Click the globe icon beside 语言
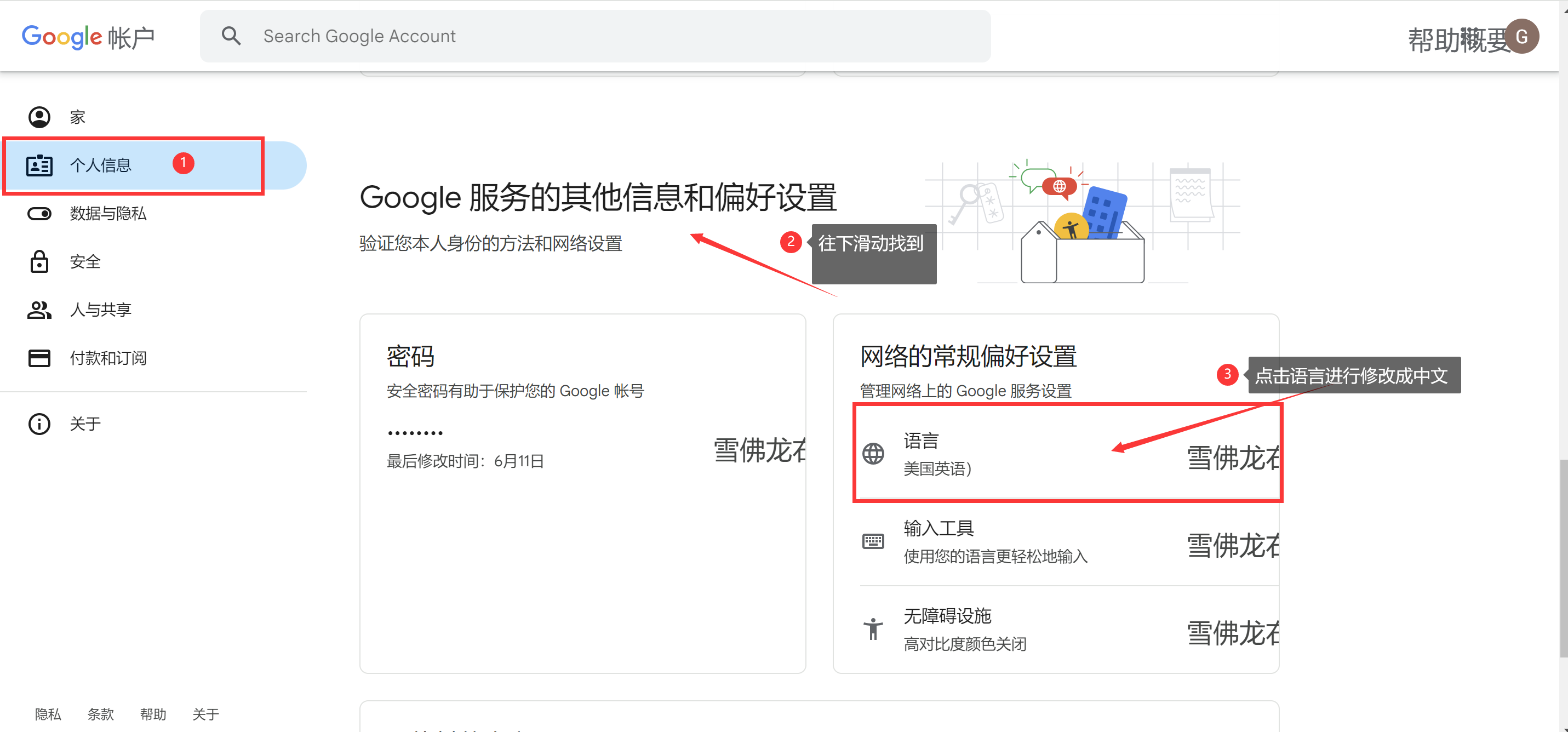 873,454
